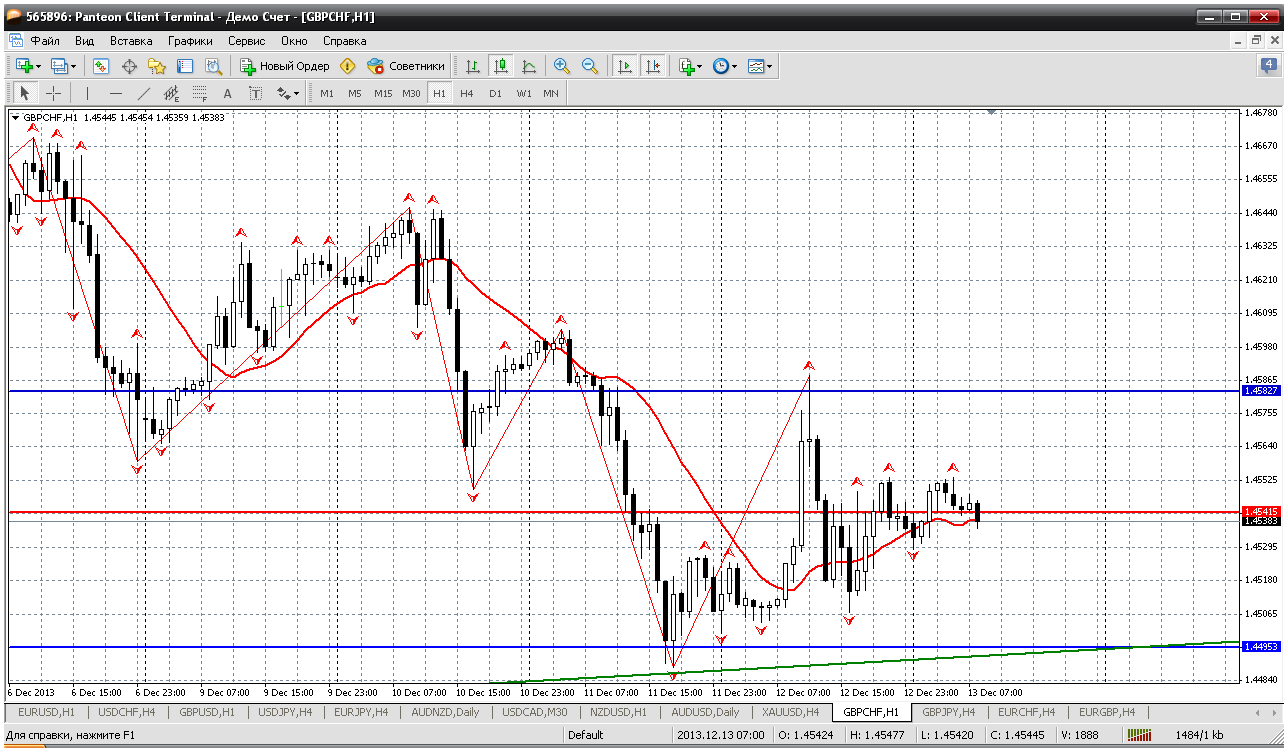This screenshot has height=748, width=1288.
Task: Switch chart to Japanese candlesticks view
Action: point(501,66)
